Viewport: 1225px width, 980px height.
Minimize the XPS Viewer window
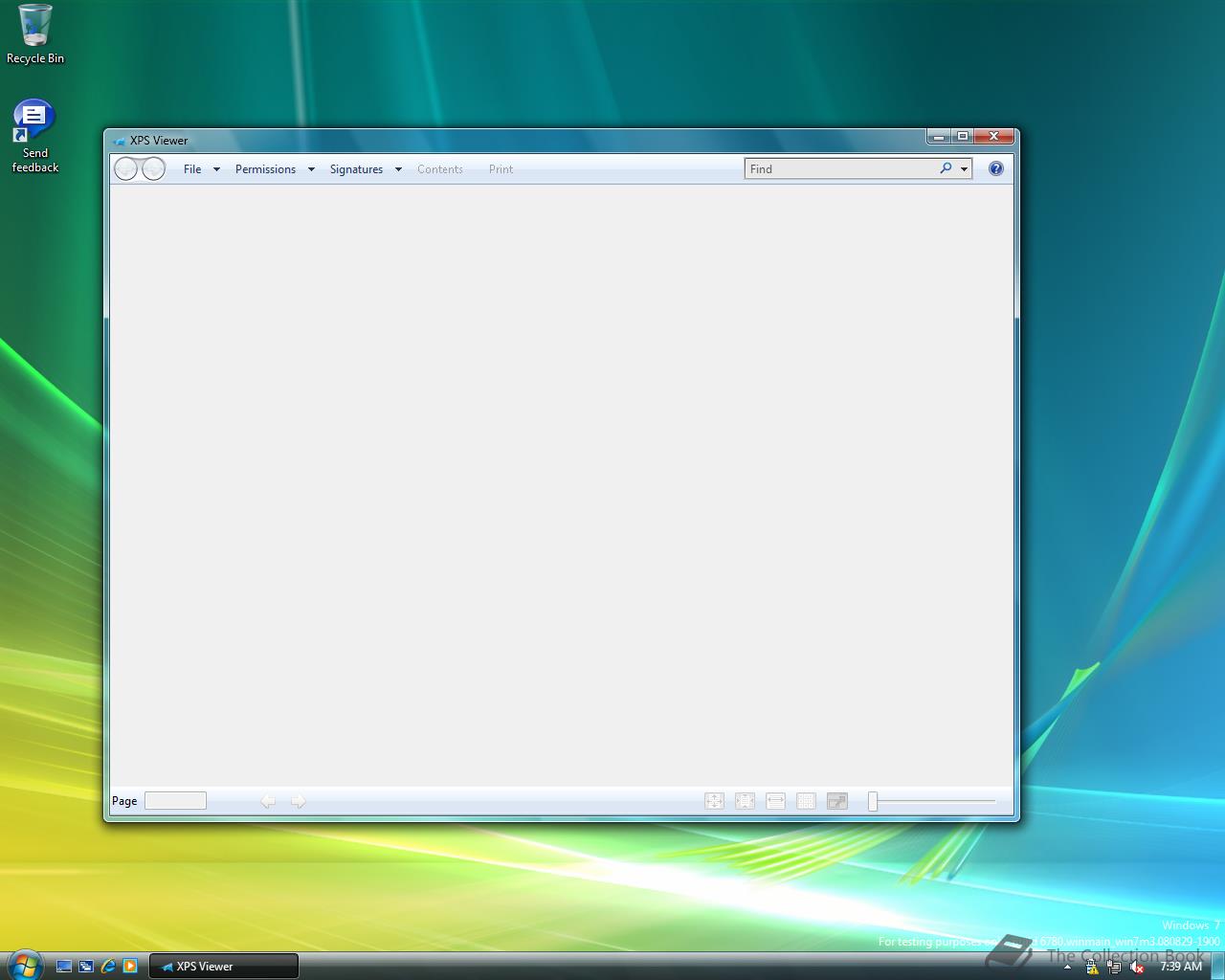click(939, 137)
